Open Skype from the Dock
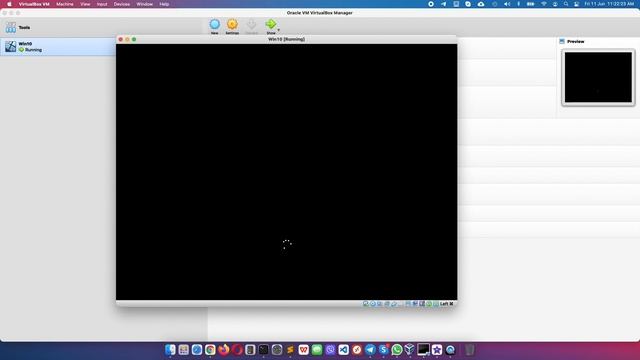Image resolution: width=640 pixels, height=360 pixels. (x=383, y=350)
